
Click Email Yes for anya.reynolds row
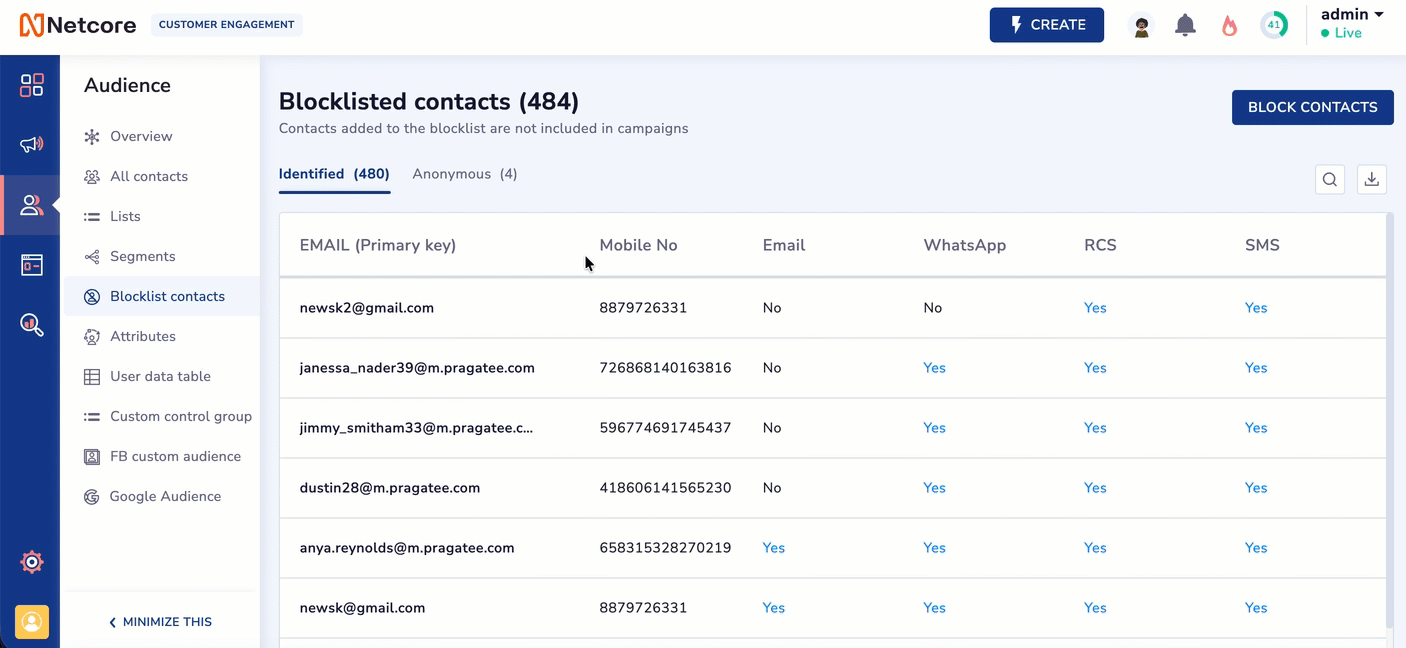(x=773, y=548)
